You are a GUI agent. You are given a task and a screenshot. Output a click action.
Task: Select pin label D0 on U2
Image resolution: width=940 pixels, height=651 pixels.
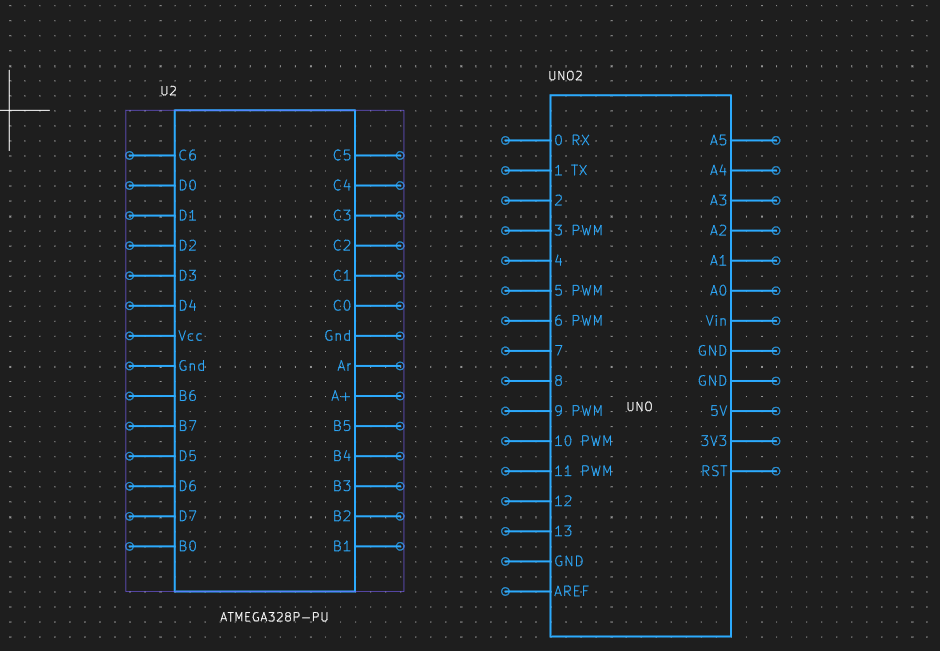[188, 186]
